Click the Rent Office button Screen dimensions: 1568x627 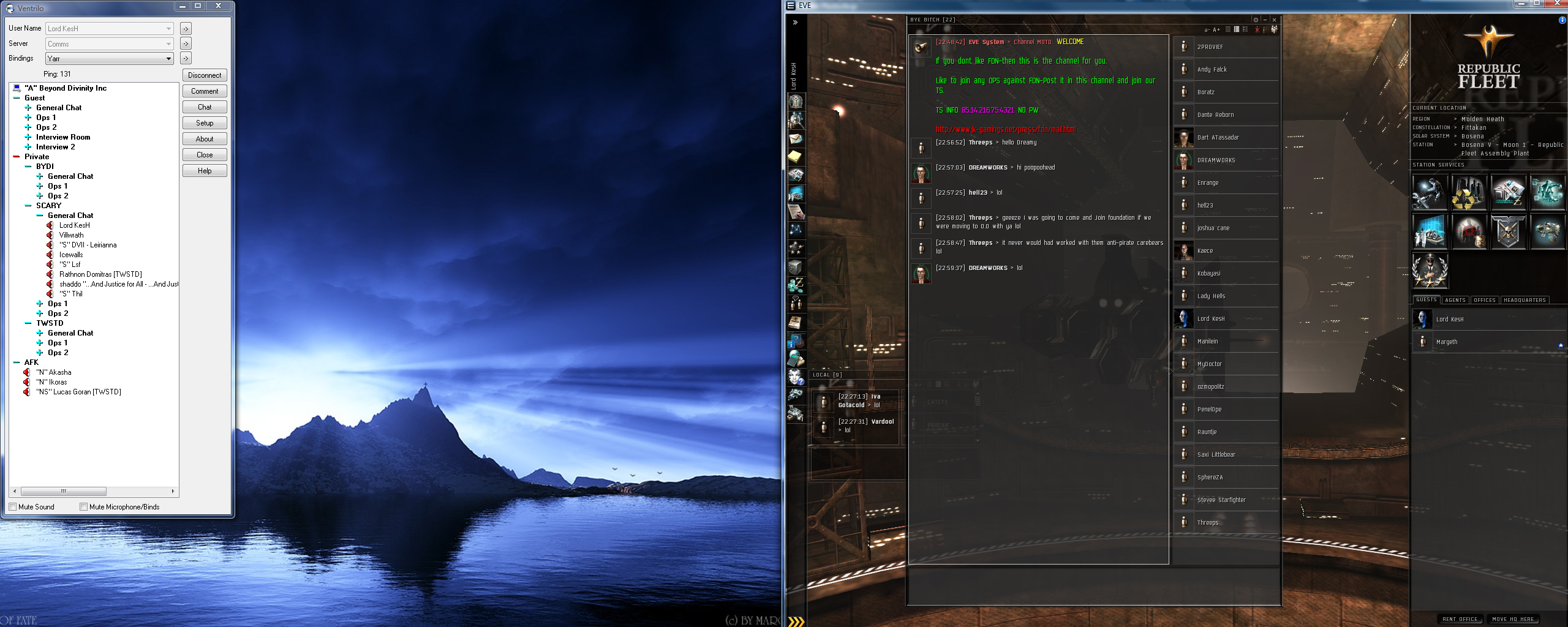pos(1460,619)
